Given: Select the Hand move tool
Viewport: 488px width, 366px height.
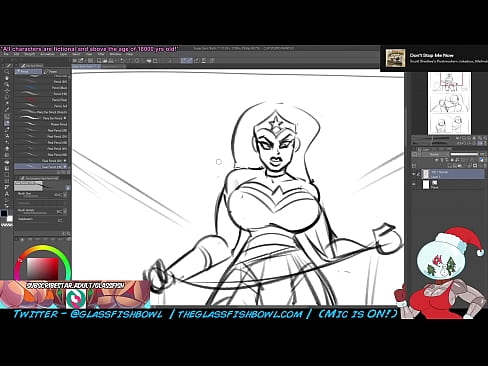Looking at the screenshot, I should (x=7, y=78).
